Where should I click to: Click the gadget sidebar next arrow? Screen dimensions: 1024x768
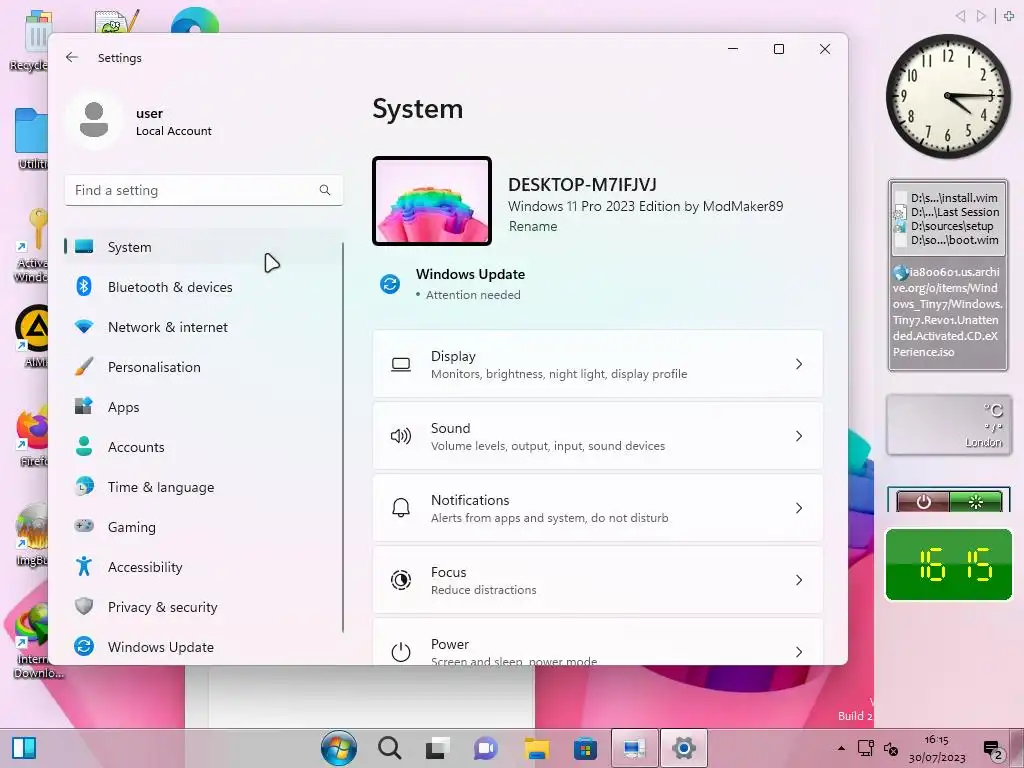[981, 16]
